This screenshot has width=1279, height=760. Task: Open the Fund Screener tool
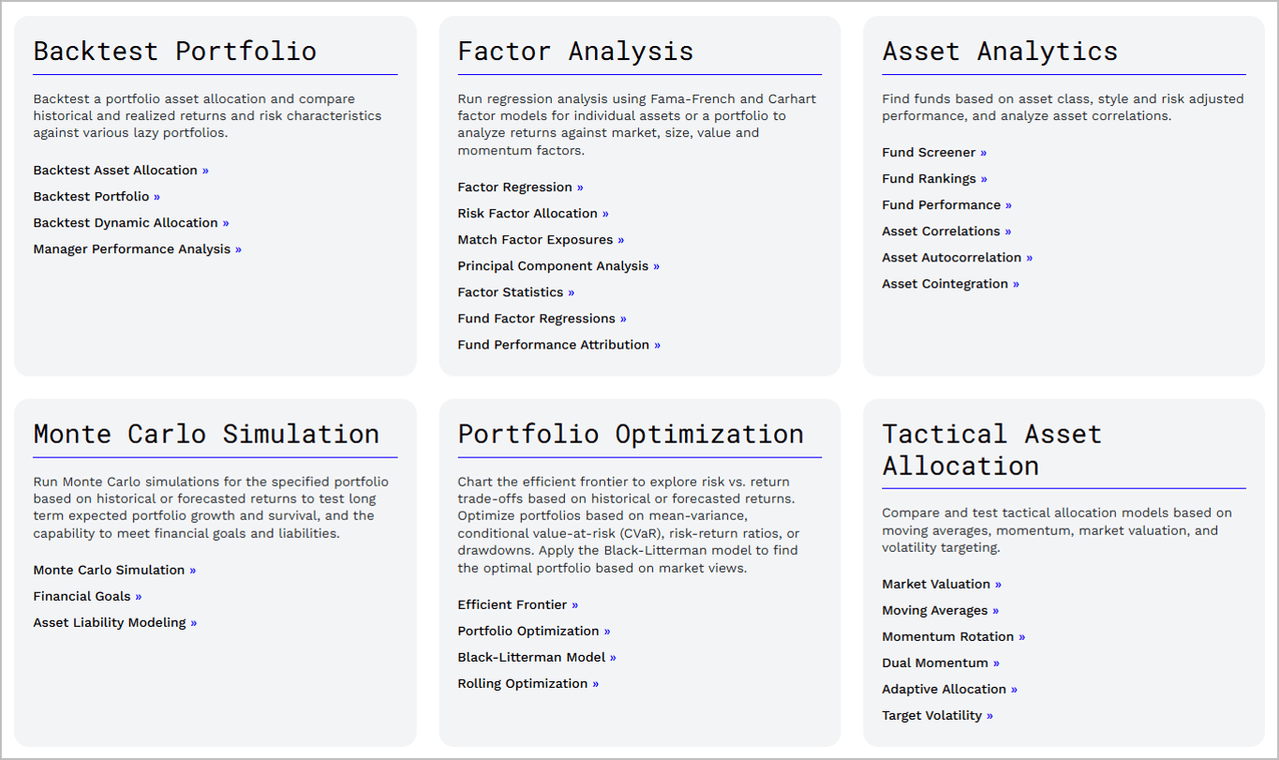(934, 152)
